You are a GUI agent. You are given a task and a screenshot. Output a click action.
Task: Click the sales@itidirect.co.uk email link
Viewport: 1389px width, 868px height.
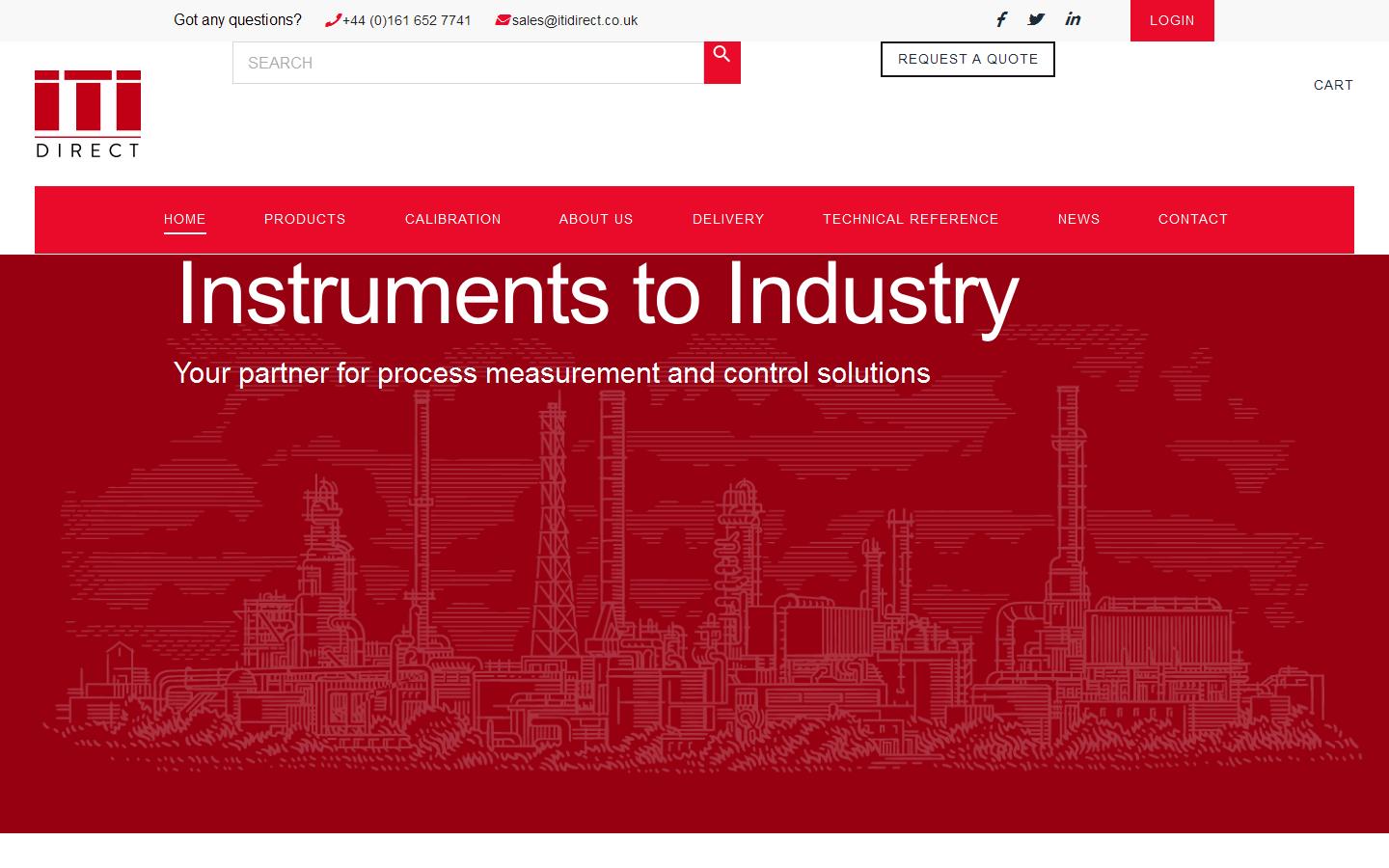(574, 20)
